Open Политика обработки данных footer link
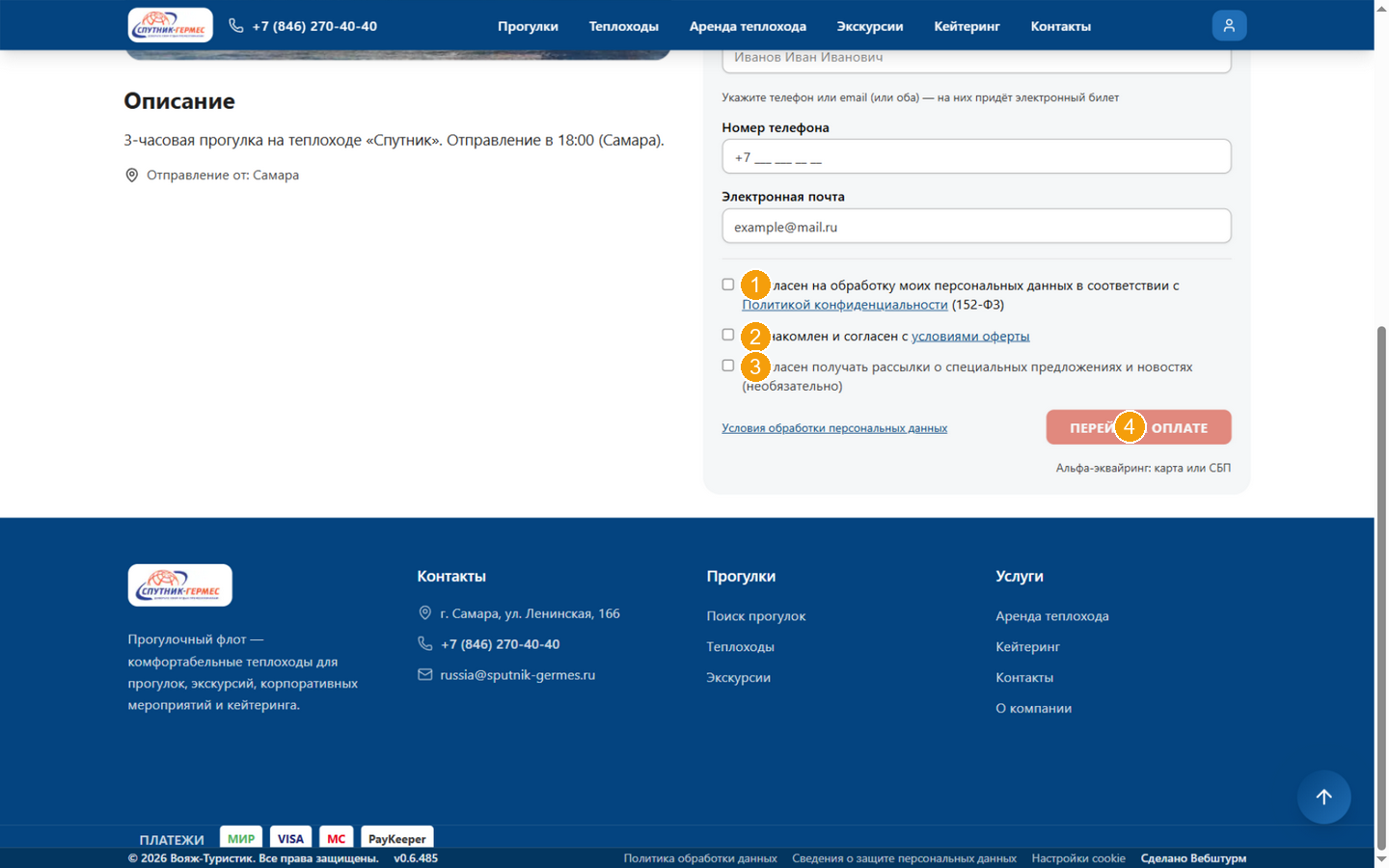This screenshot has height=868, width=1389. coord(700,858)
